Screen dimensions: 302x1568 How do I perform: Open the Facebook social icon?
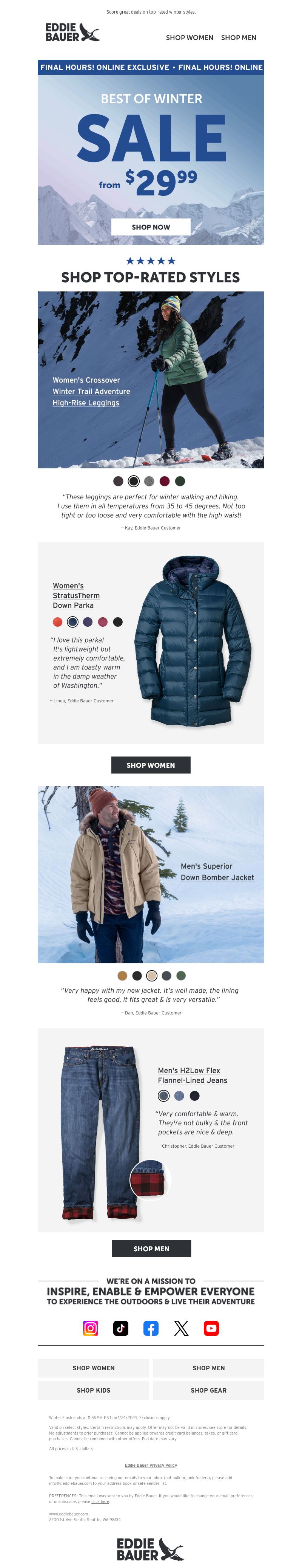tap(151, 1328)
